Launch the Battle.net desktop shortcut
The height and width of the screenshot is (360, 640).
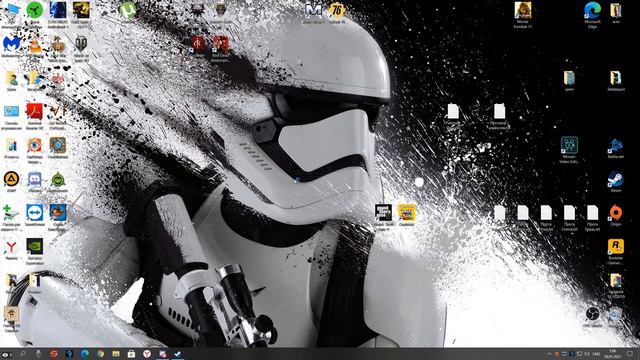(616, 145)
